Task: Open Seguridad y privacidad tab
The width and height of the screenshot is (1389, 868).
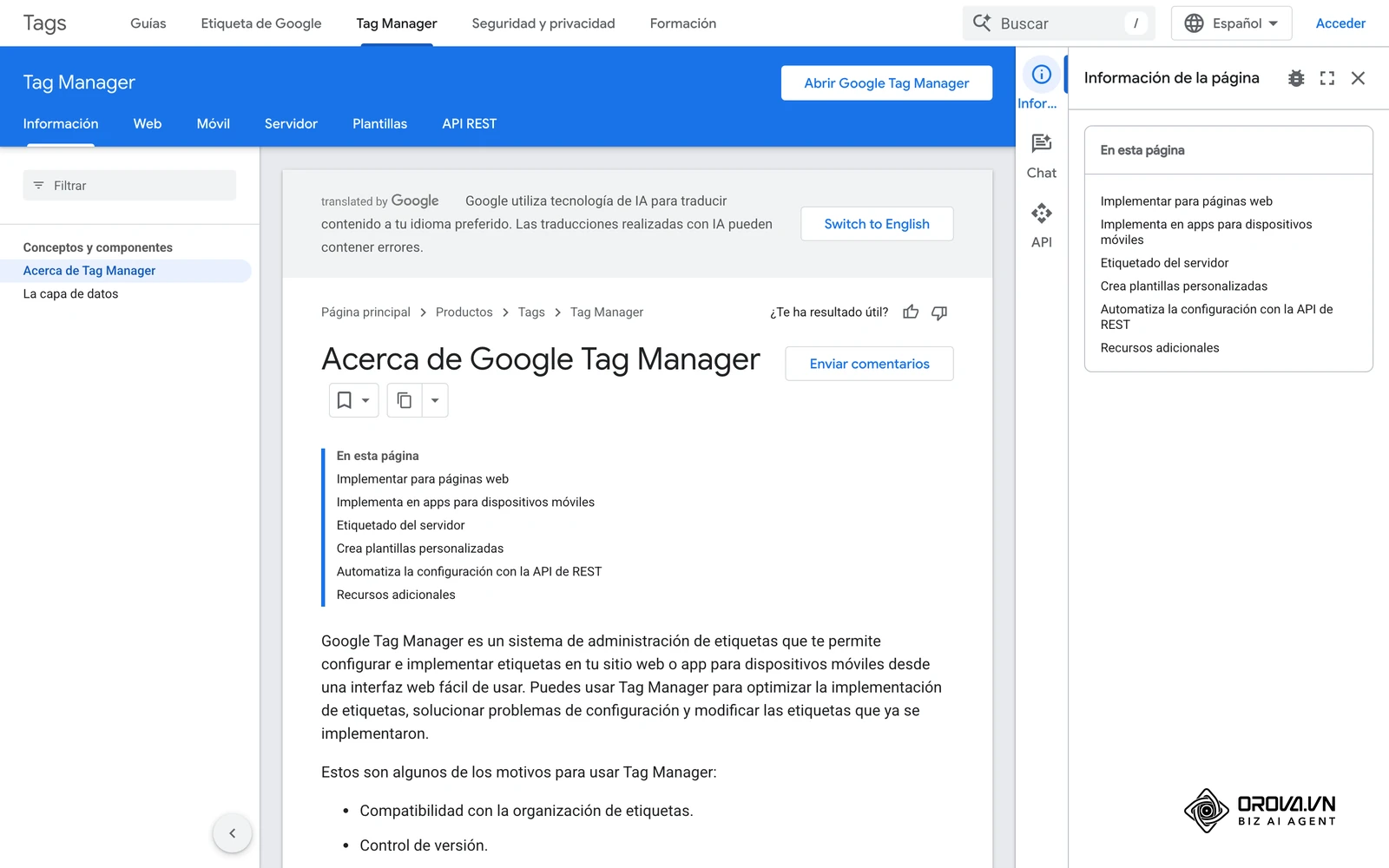Action: pyautogui.click(x=543, y=23)
